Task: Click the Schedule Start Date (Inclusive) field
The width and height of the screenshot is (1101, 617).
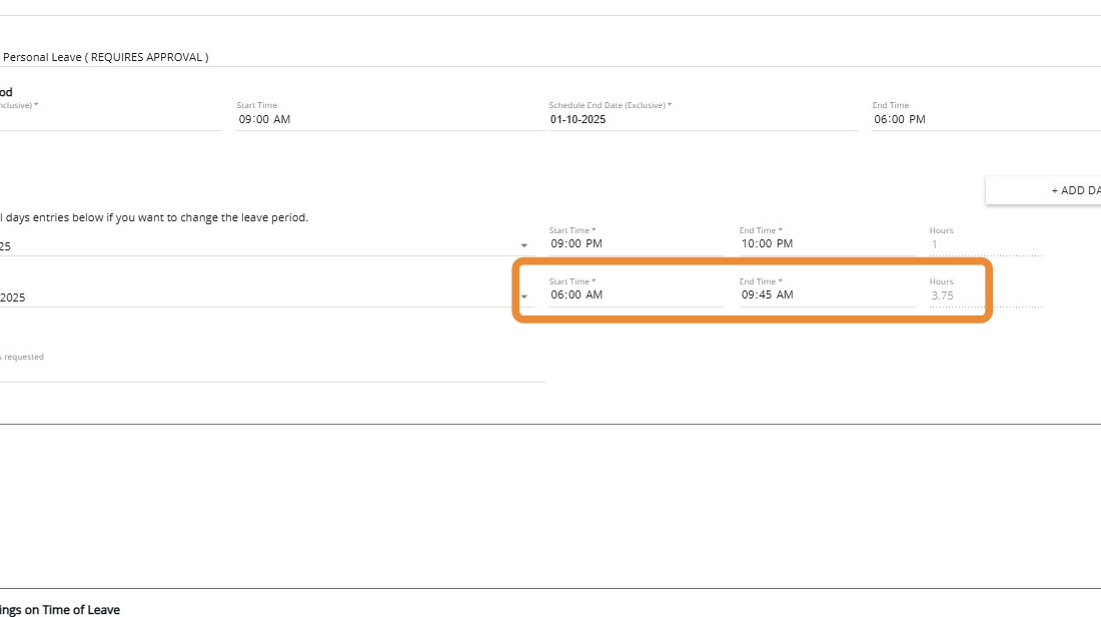Action: (110, 119)
